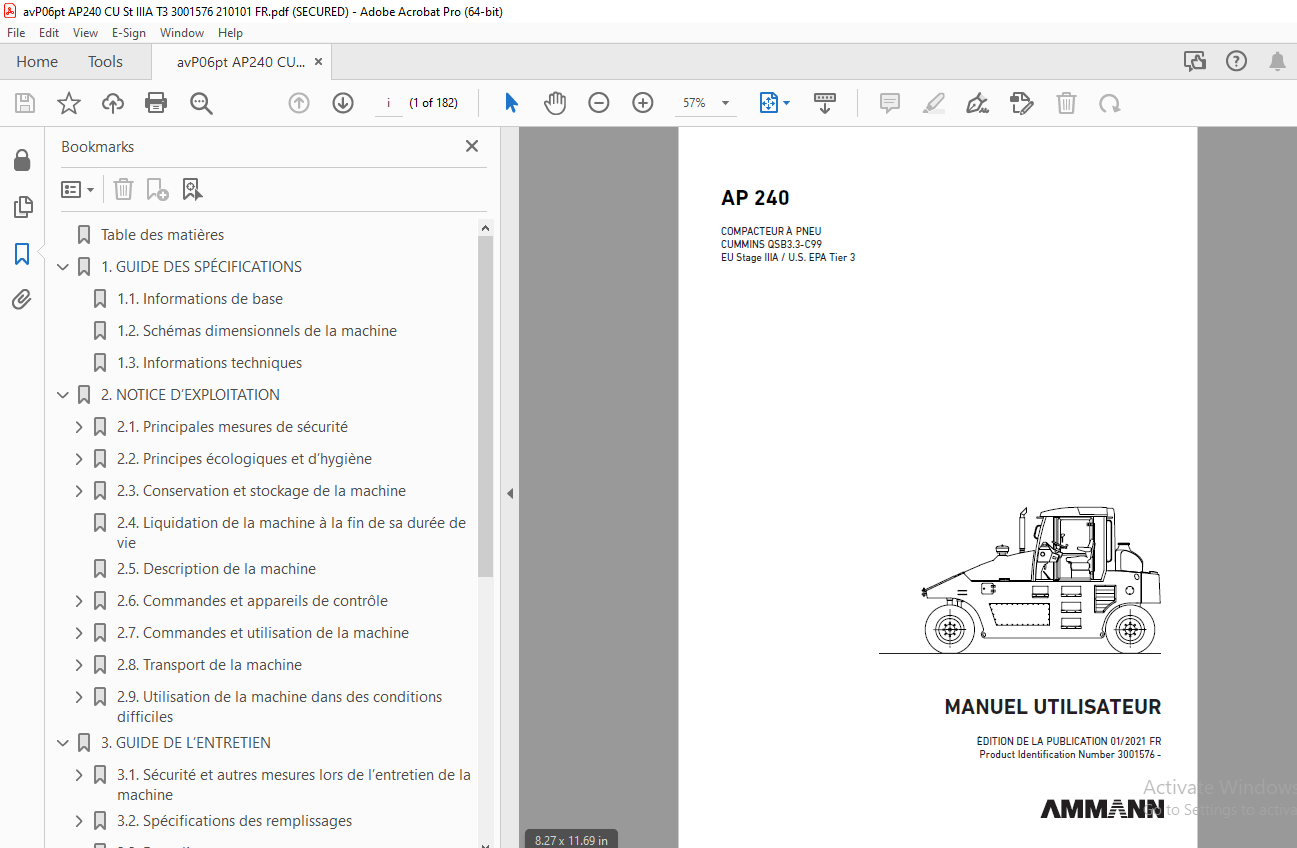Collapse navigation pane with divider arrow
The height and width of the screenshot is (848, 1297).
tap(509, 493)
